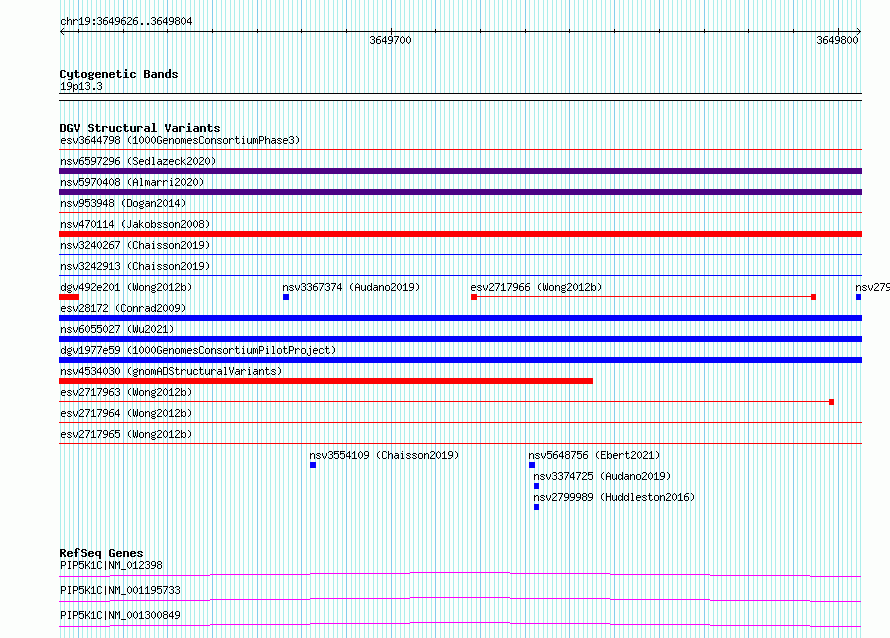Image resolution: width=890 pixels, height=638 pixels.
Task: Click the PIP5K1C|NM_001300849 gene label
Action: click(120, 615)
